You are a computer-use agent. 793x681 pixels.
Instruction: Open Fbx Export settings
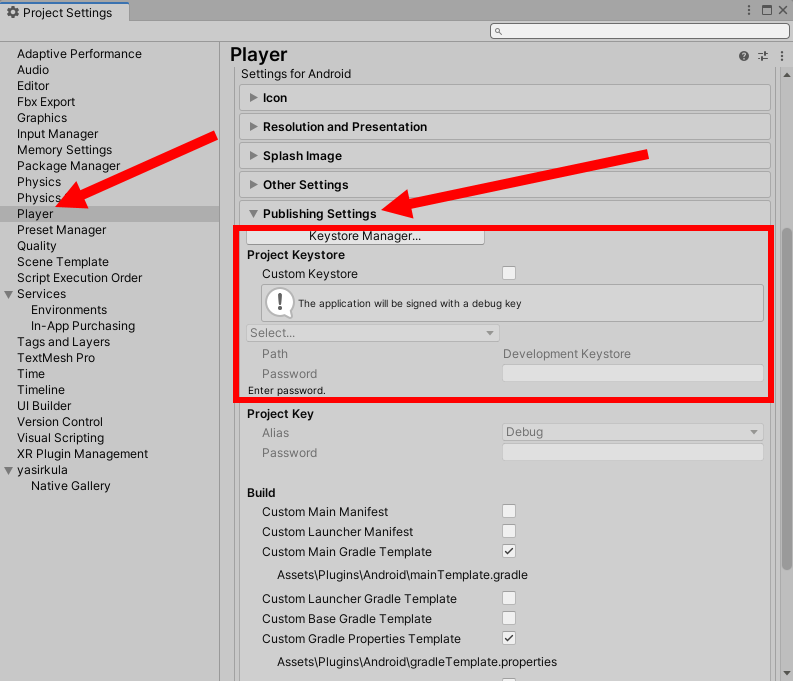[46, 102]
